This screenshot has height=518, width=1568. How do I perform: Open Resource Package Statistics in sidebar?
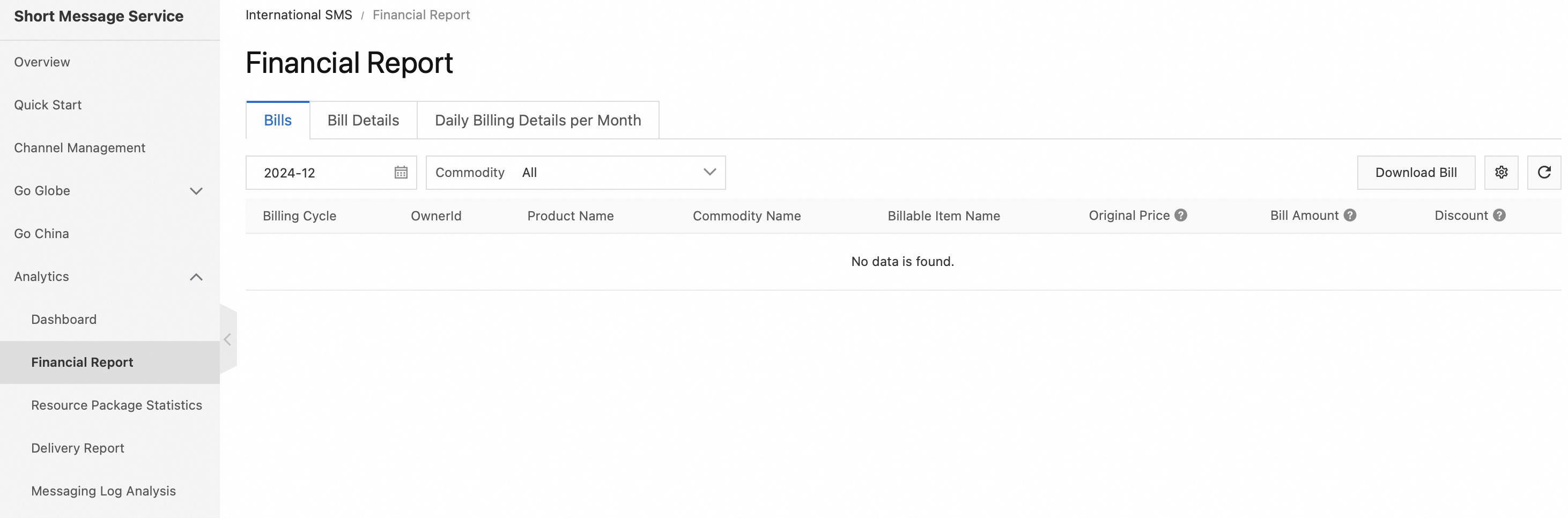tap(116, 405)
